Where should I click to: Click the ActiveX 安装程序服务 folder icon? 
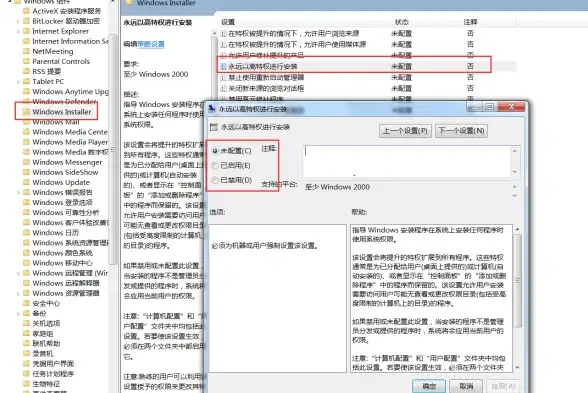click(26, 11)
